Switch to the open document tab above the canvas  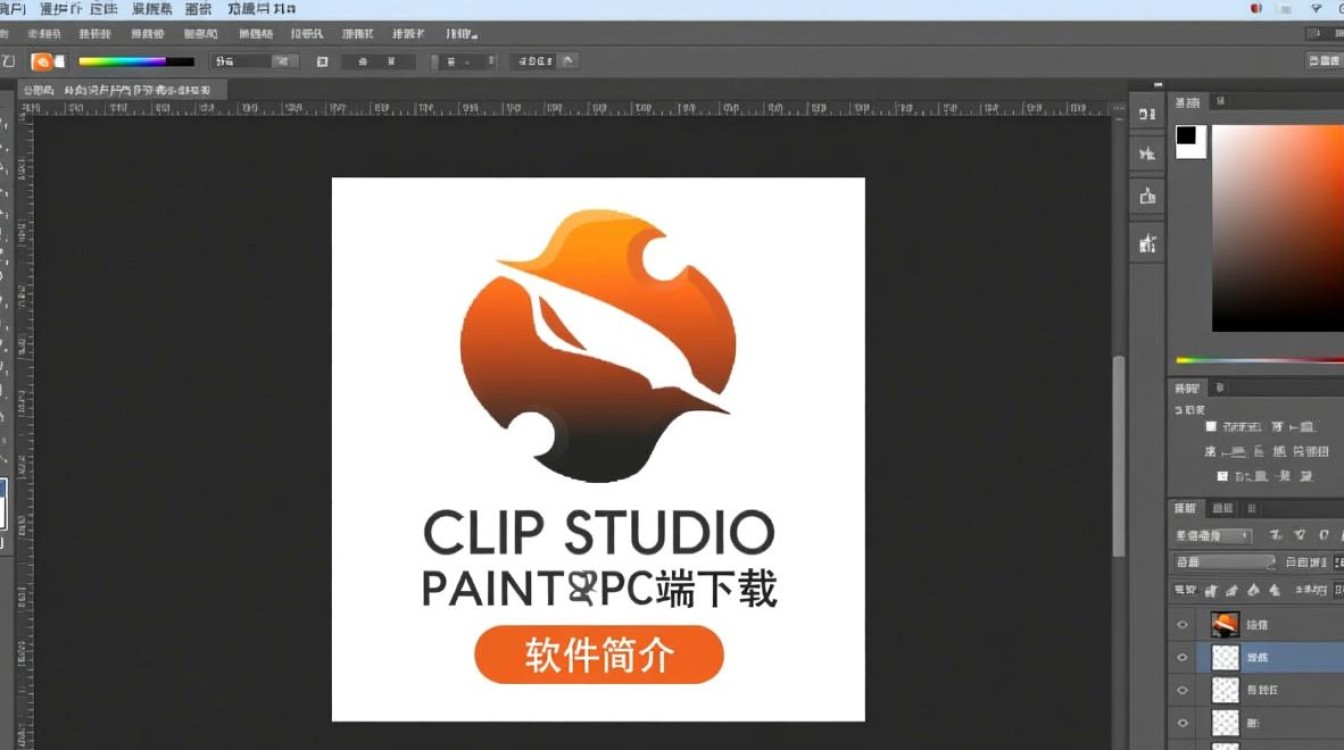click(120, 89)
